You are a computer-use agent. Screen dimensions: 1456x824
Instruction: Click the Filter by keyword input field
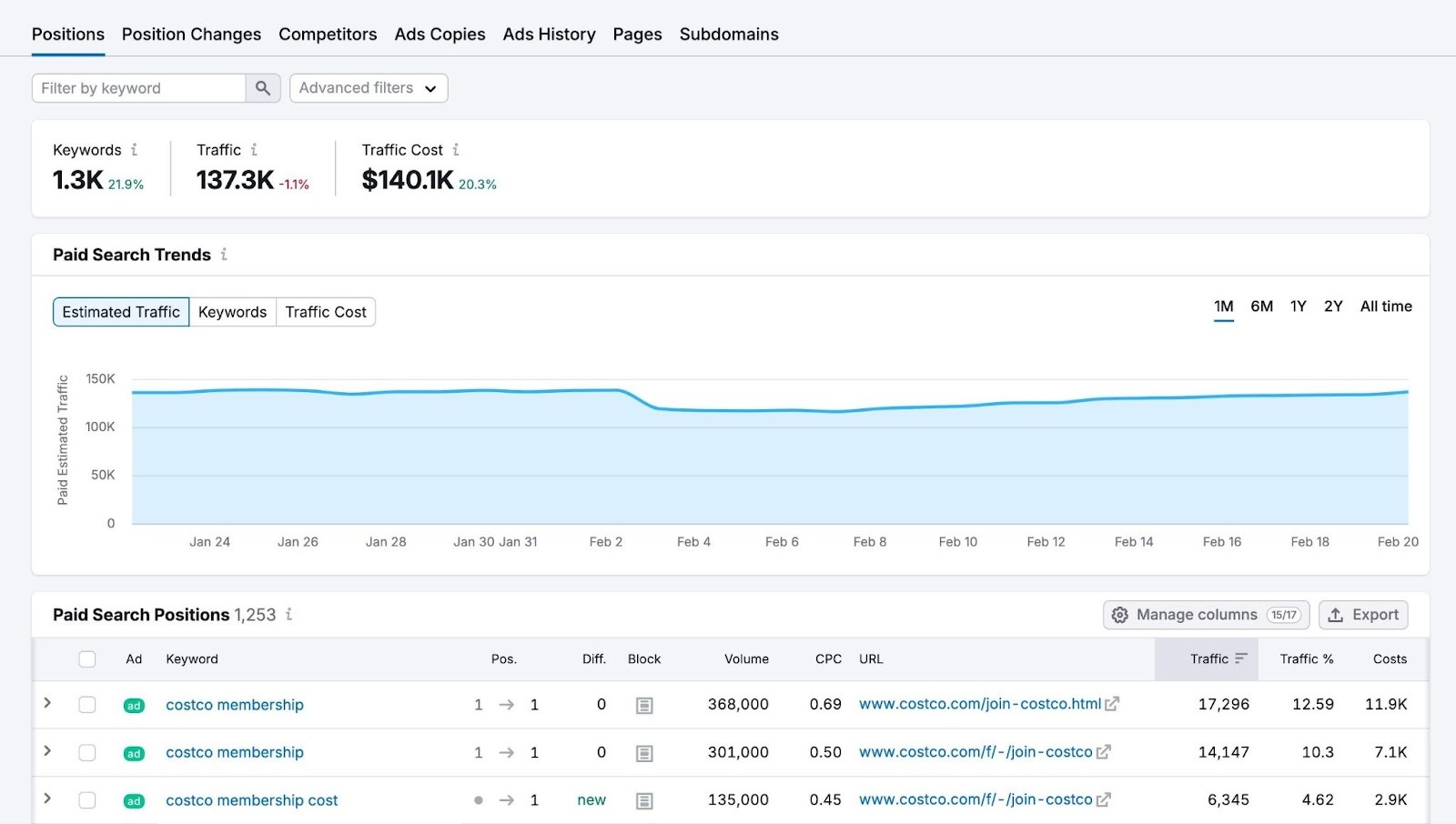pyautogui.click(x=136, y=88)
